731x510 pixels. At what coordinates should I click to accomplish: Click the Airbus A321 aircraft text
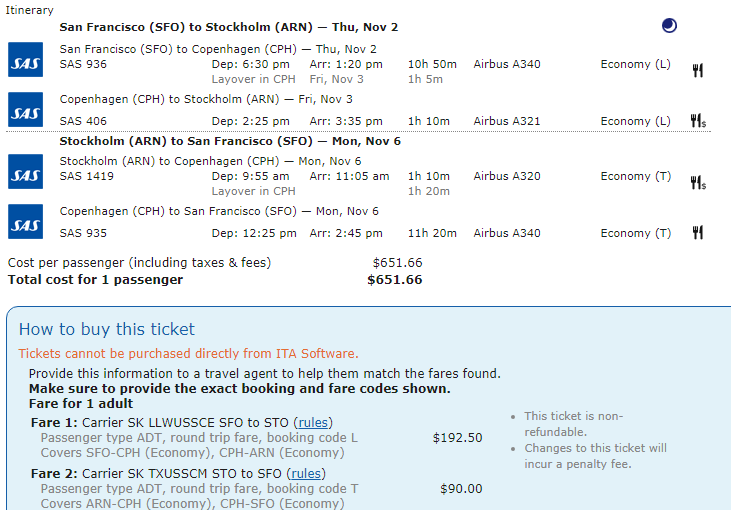coord(507,121)
